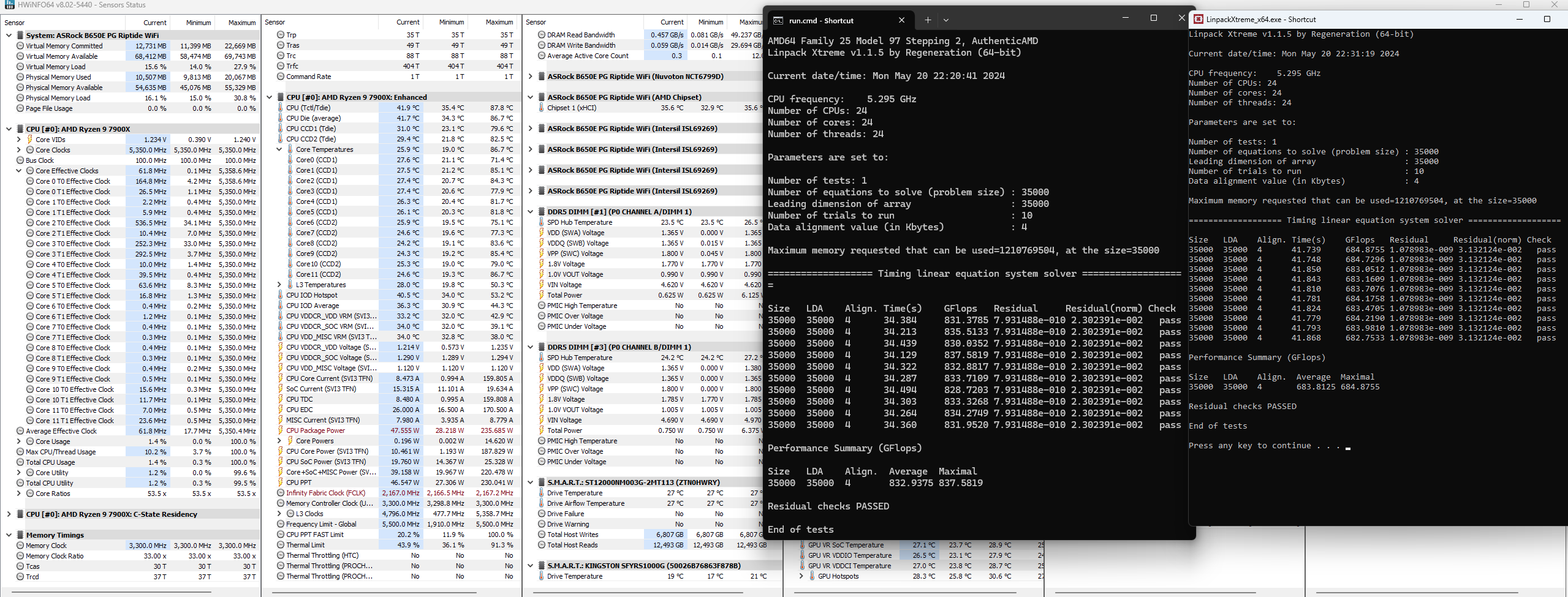Image resolution: width=1568 pixels, height=597 pixels.
Task: Select the CPU Die (average) sensor row
Action: [392, 118]
